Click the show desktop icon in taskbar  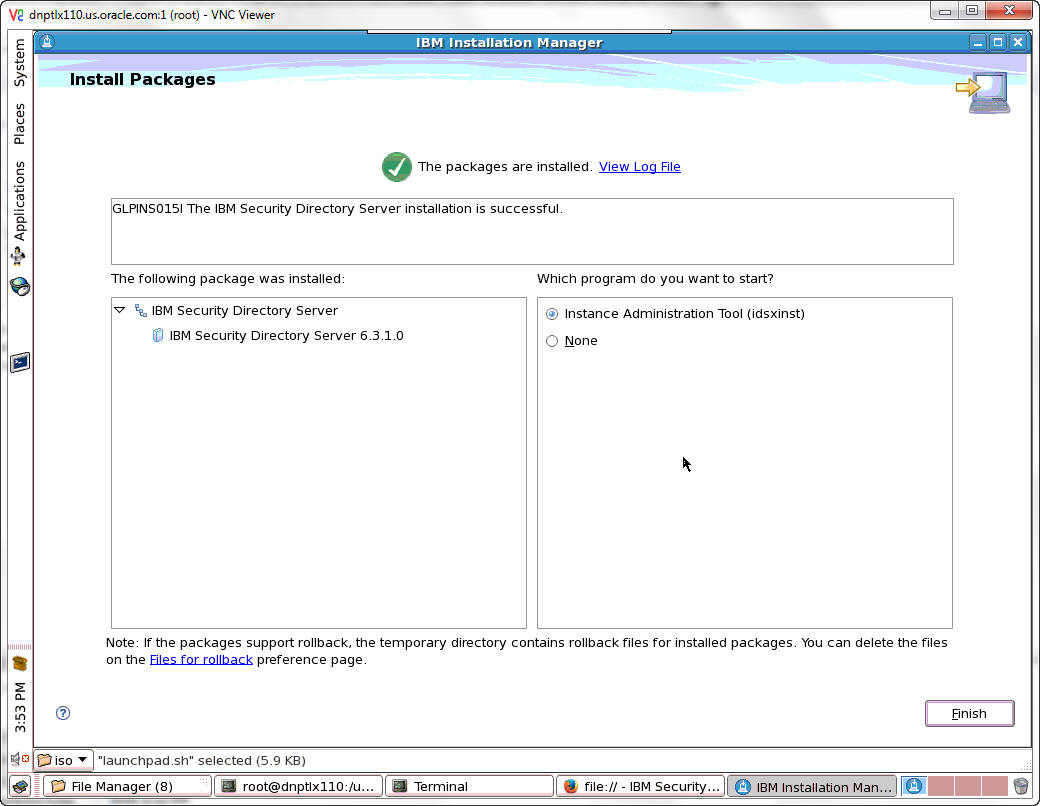click(x=21, y=787)
